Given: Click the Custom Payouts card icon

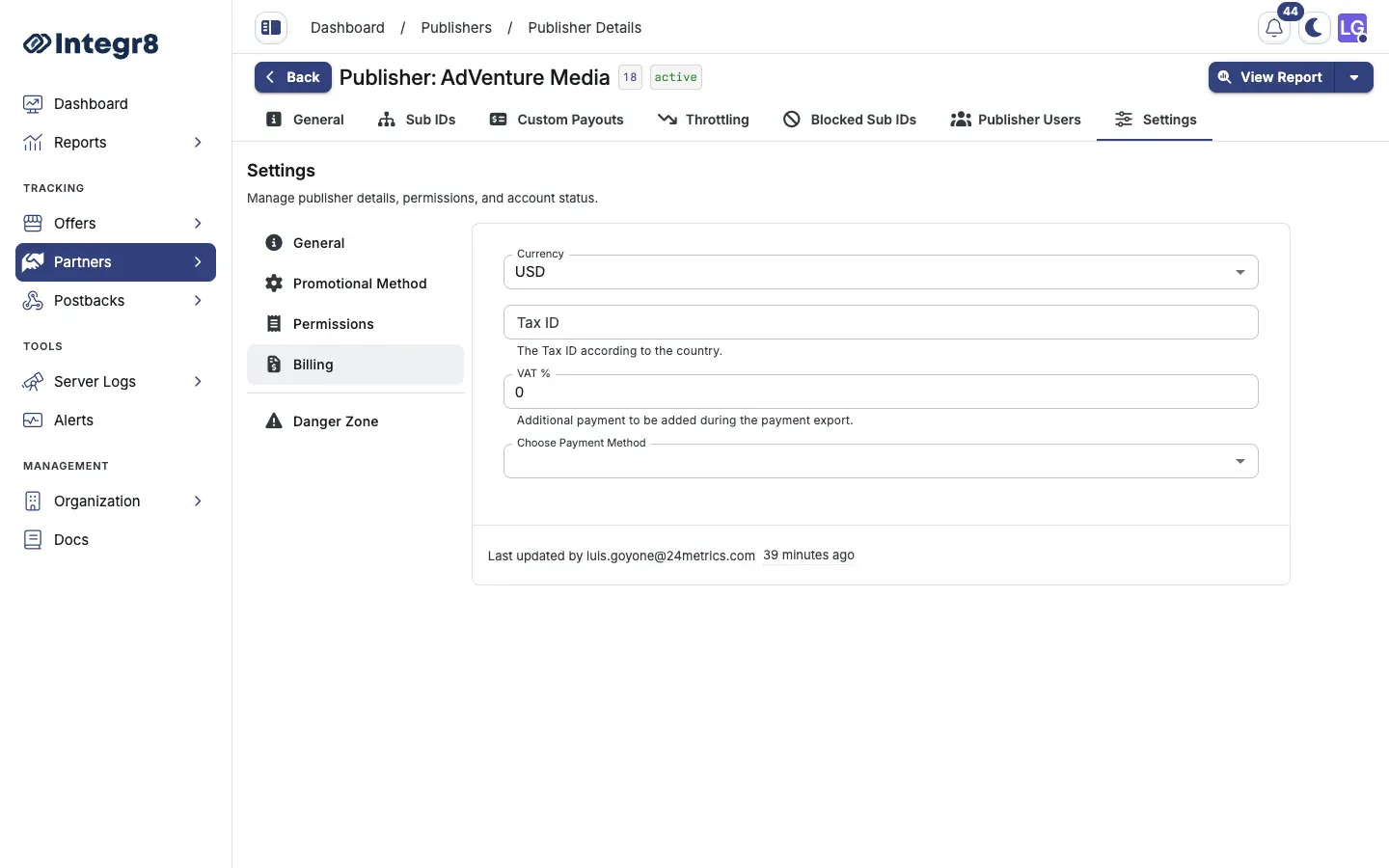Looking at the screenshot, I should (x=499, y=120).
